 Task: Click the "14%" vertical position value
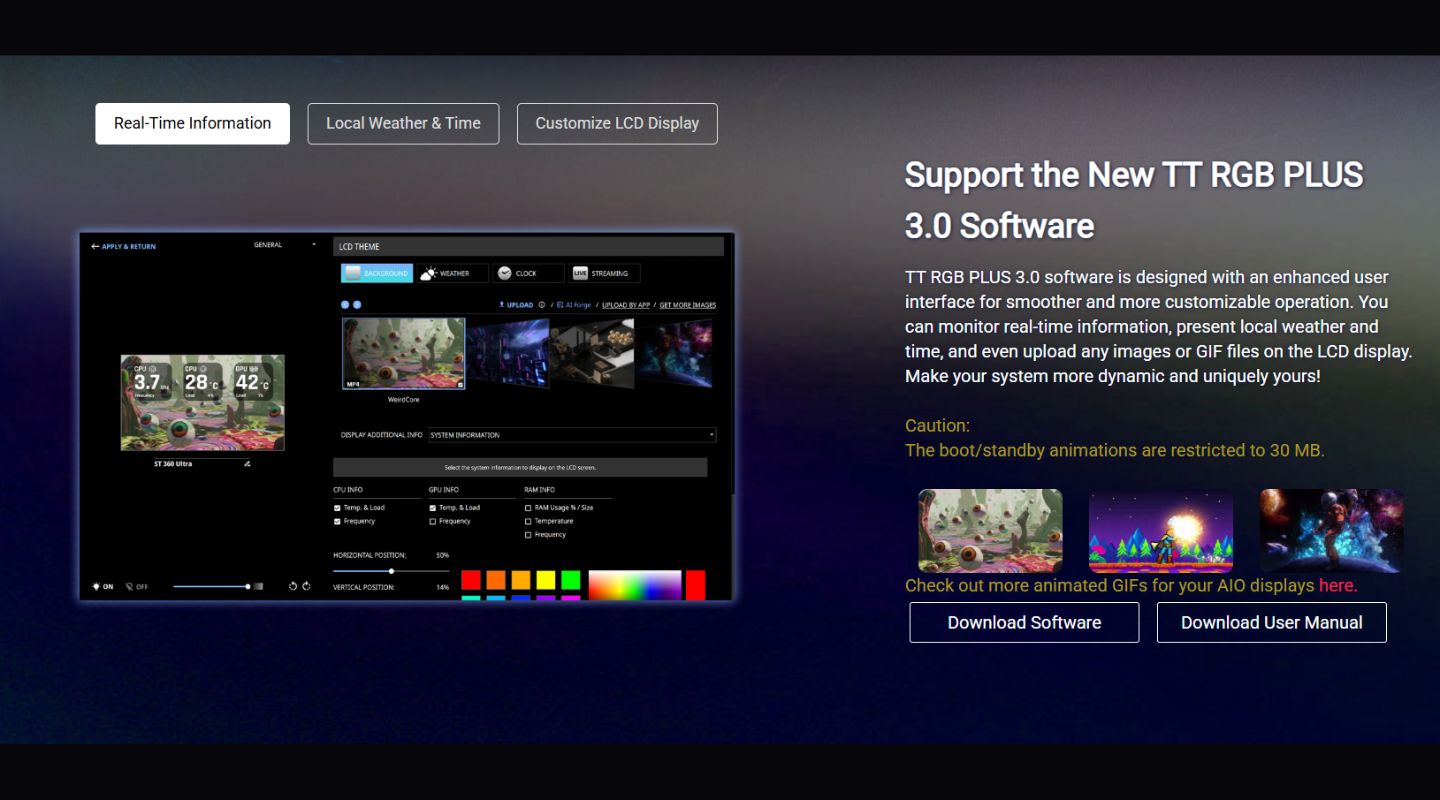(442, 587)
